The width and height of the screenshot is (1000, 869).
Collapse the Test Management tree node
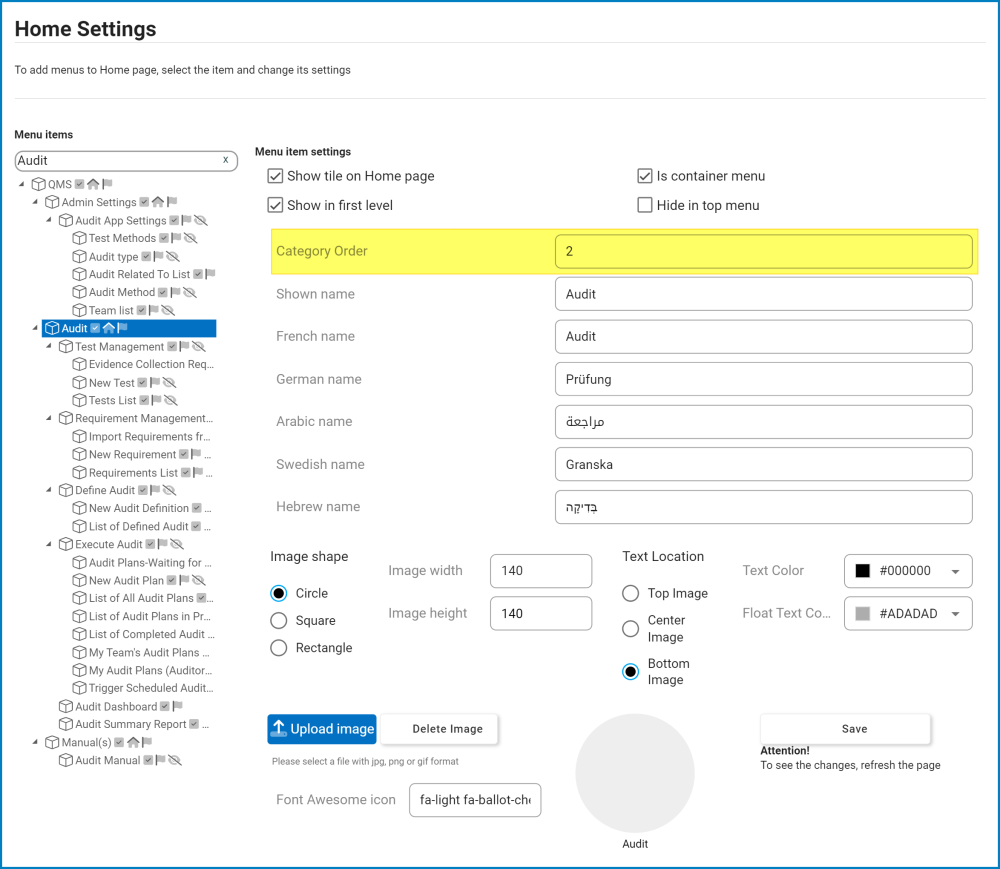(50, 347)
